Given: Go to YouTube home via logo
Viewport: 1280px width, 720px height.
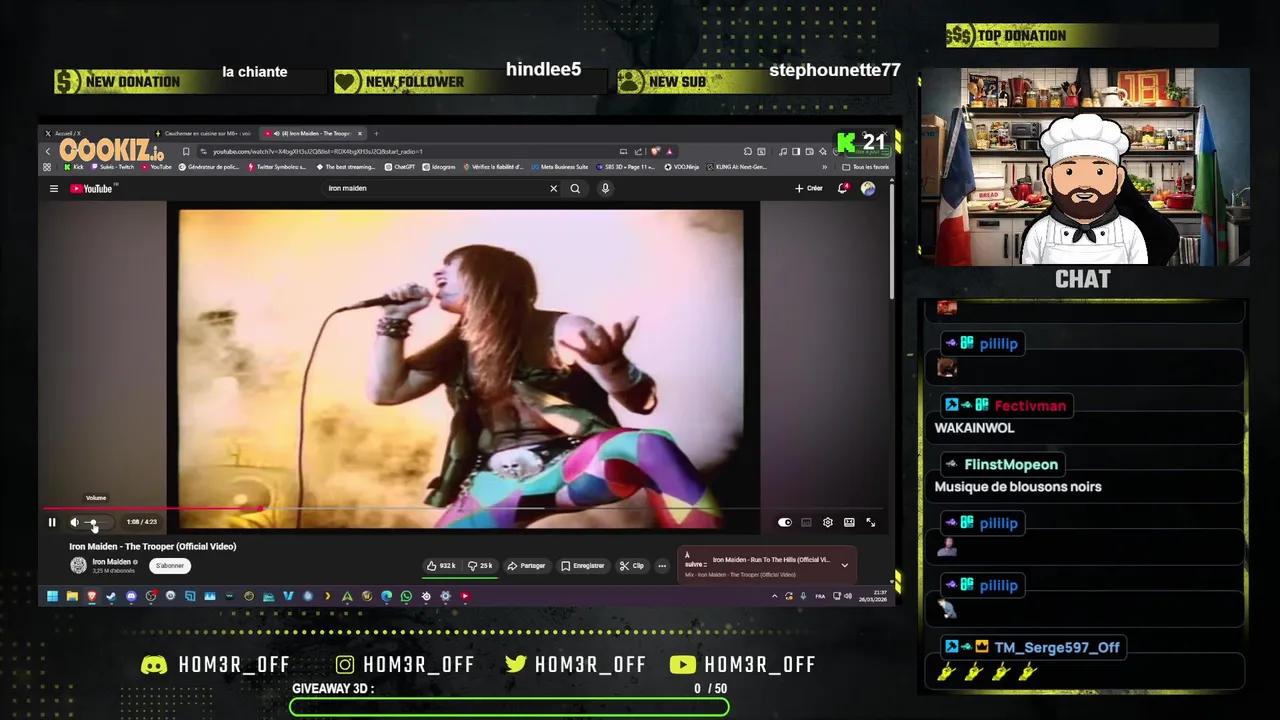Looking at the screenshot, I should pos(92,188).
